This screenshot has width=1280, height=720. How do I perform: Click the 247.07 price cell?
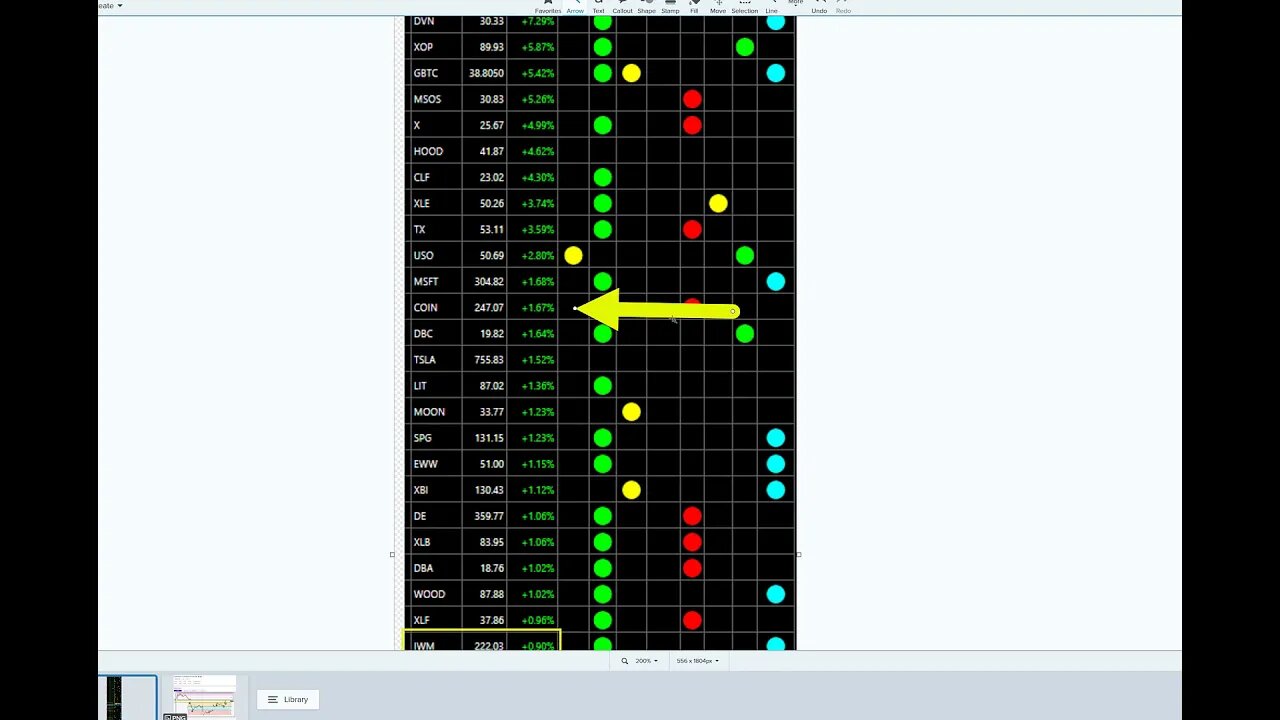point(485,307)
